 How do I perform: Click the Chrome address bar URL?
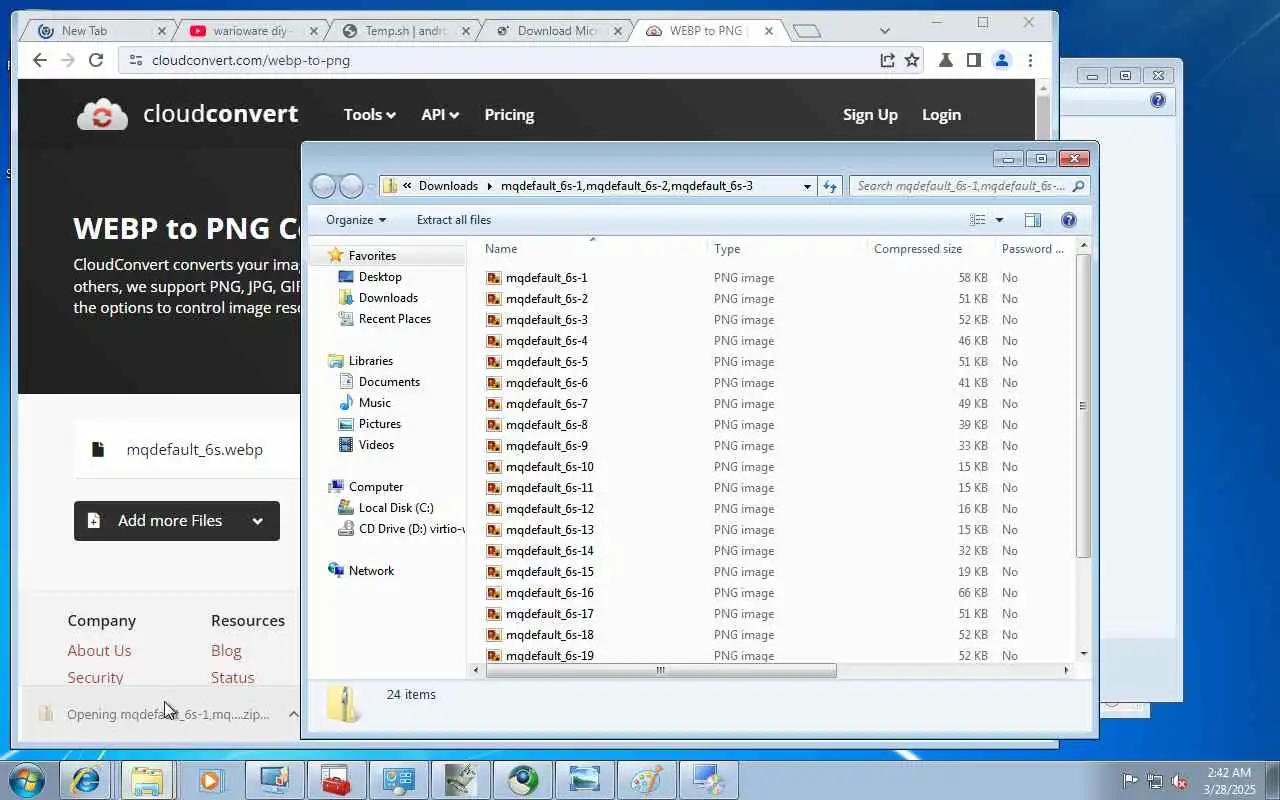pyautogui.click(x=251, y=60)
